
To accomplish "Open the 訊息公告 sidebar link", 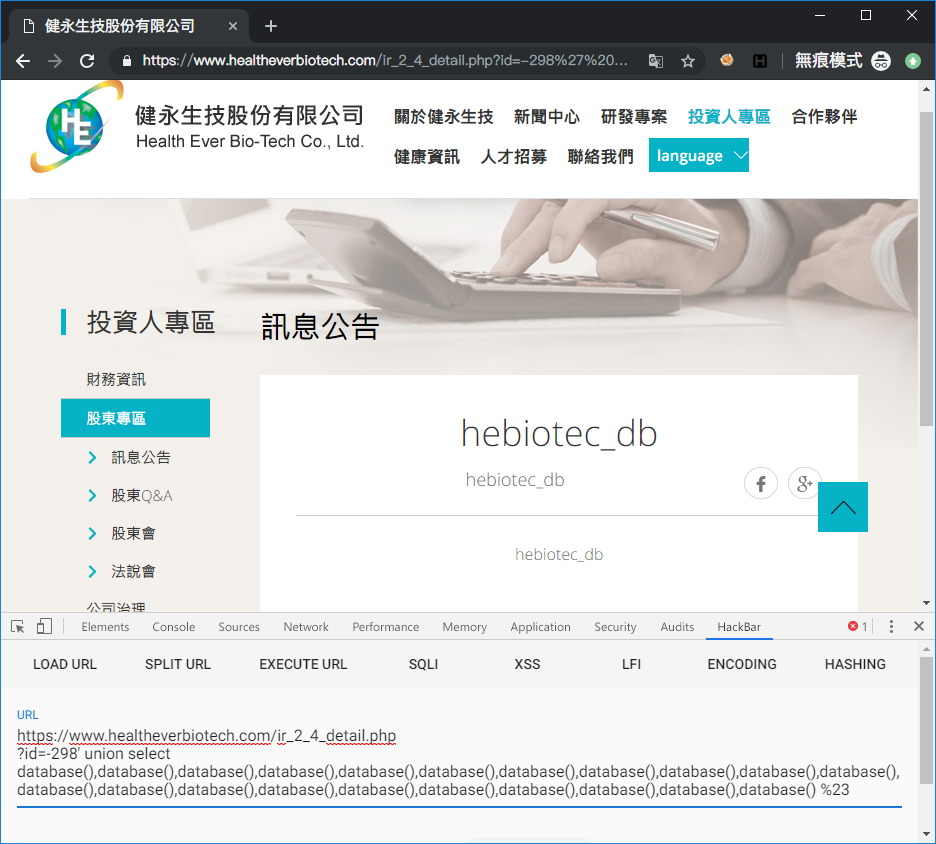I will tap(141, 458).
